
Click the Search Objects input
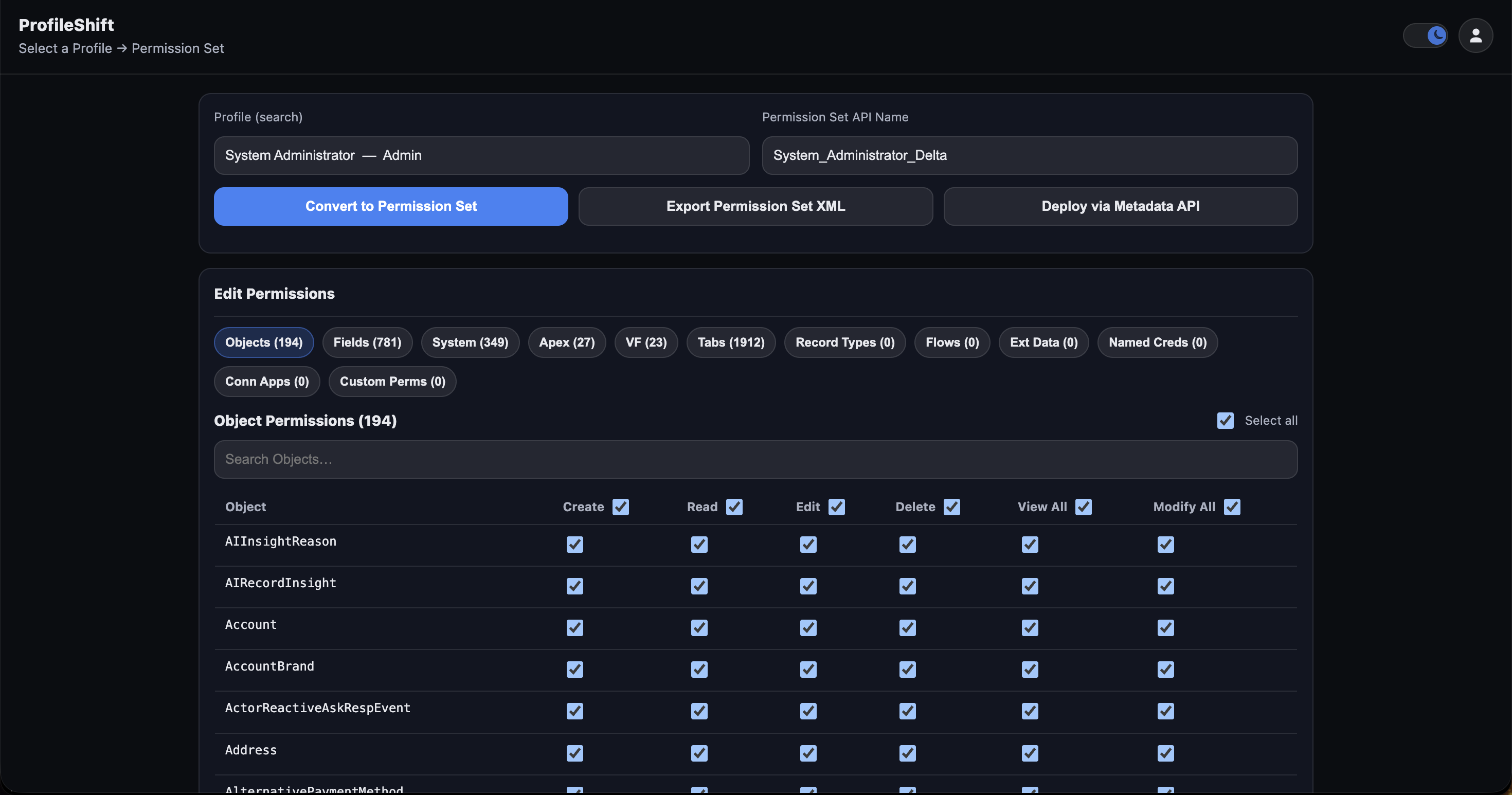pyautogui.click(x=755, y=459)
